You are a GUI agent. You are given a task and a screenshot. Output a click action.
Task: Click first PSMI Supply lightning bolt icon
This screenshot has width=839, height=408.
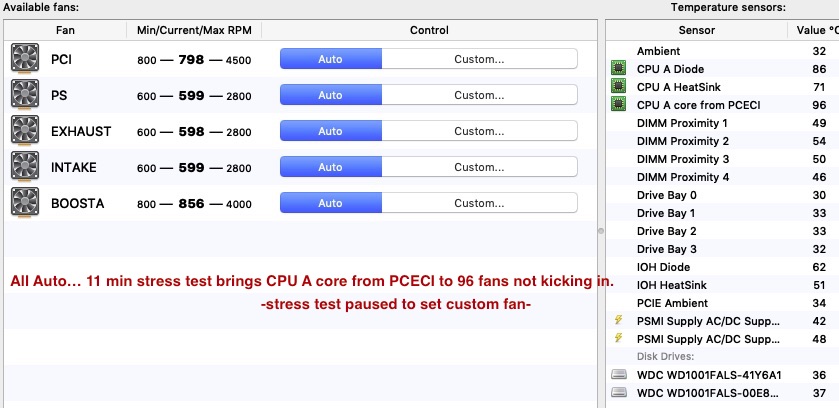pos(619,320)
